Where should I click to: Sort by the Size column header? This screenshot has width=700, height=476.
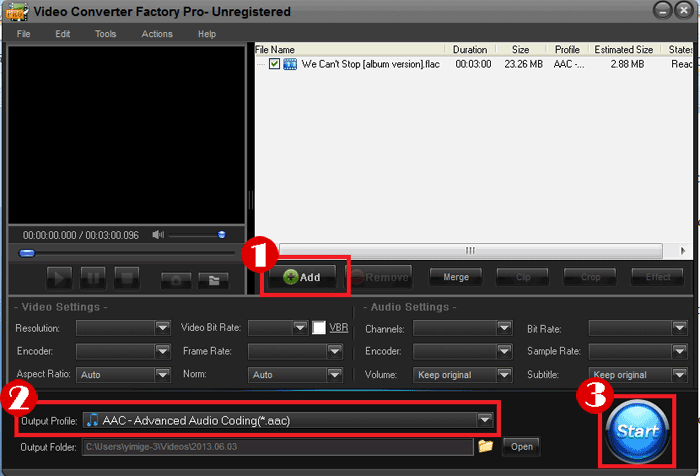pyautogui.click(x=521, y=50)
